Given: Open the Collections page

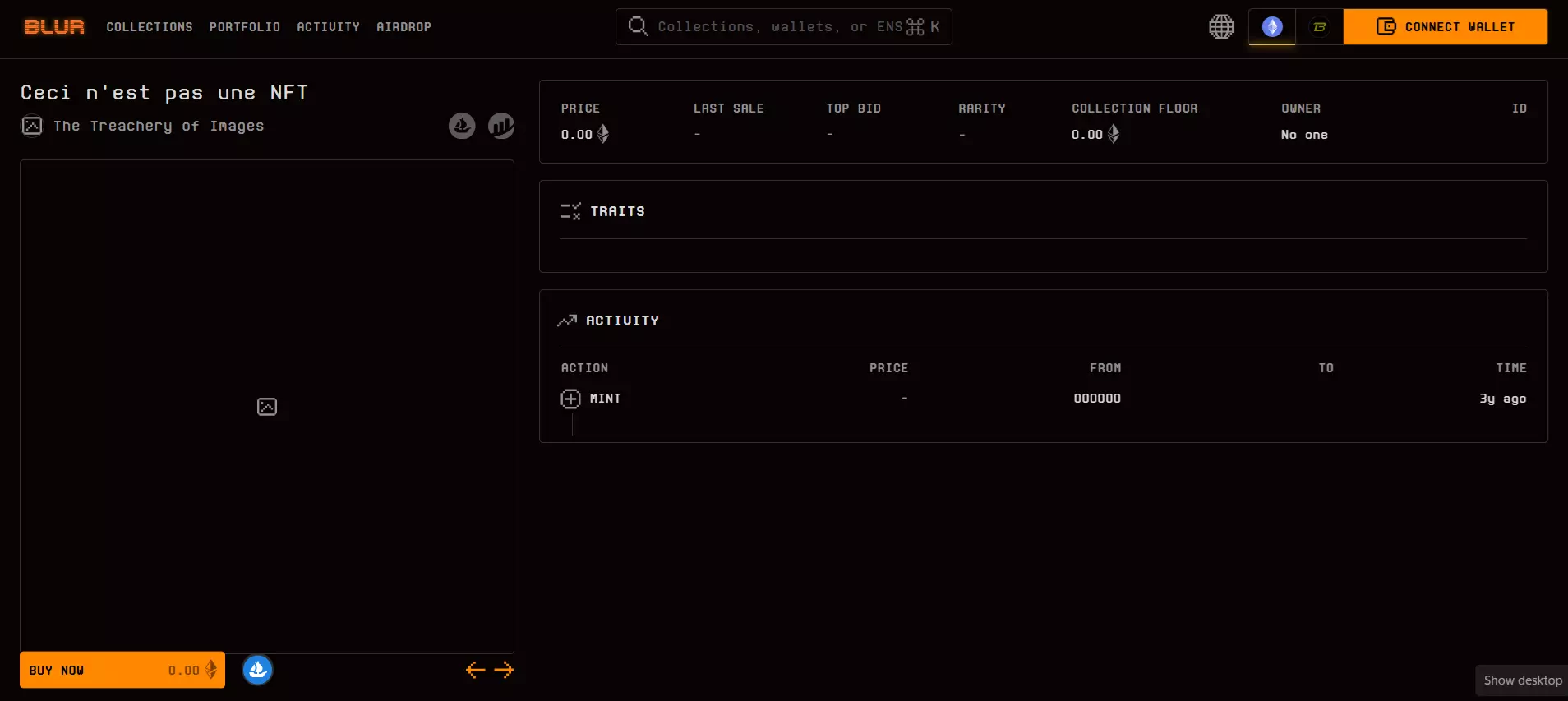Looking at the screenshot, I should (150, 27).
